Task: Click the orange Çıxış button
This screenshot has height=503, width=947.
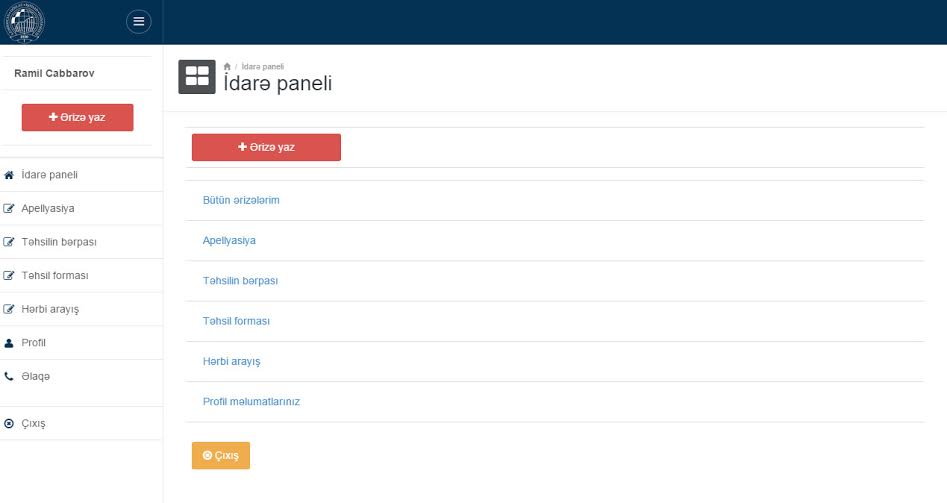Action: pyautogui.click(x=221, y=455)
